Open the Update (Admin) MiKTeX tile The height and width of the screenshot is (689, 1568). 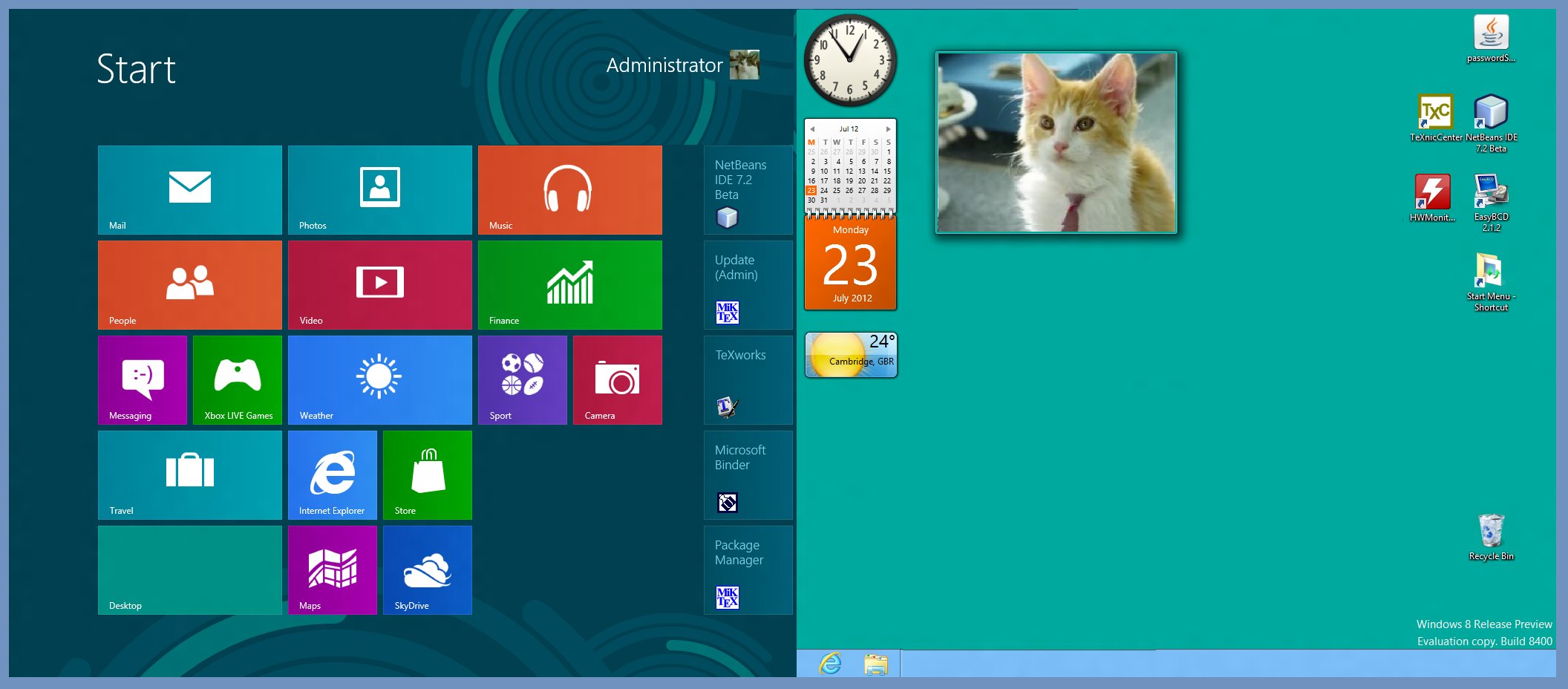[x=748, y=285]
